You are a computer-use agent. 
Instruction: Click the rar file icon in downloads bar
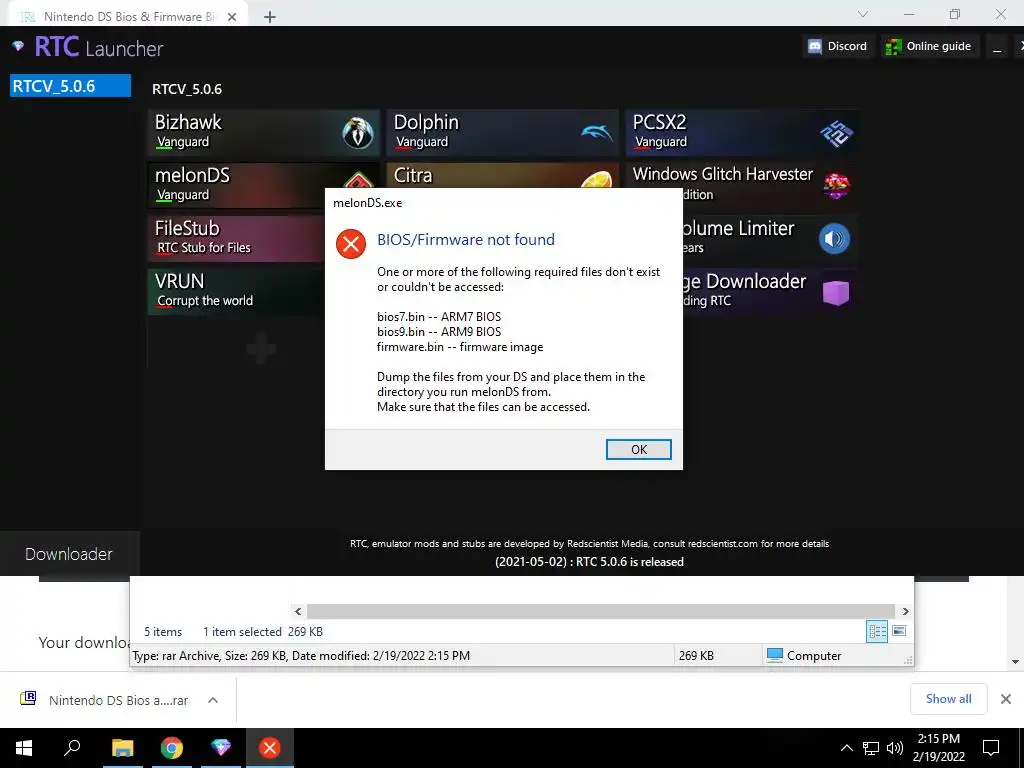pyautogui.click(x=28, y=699)
